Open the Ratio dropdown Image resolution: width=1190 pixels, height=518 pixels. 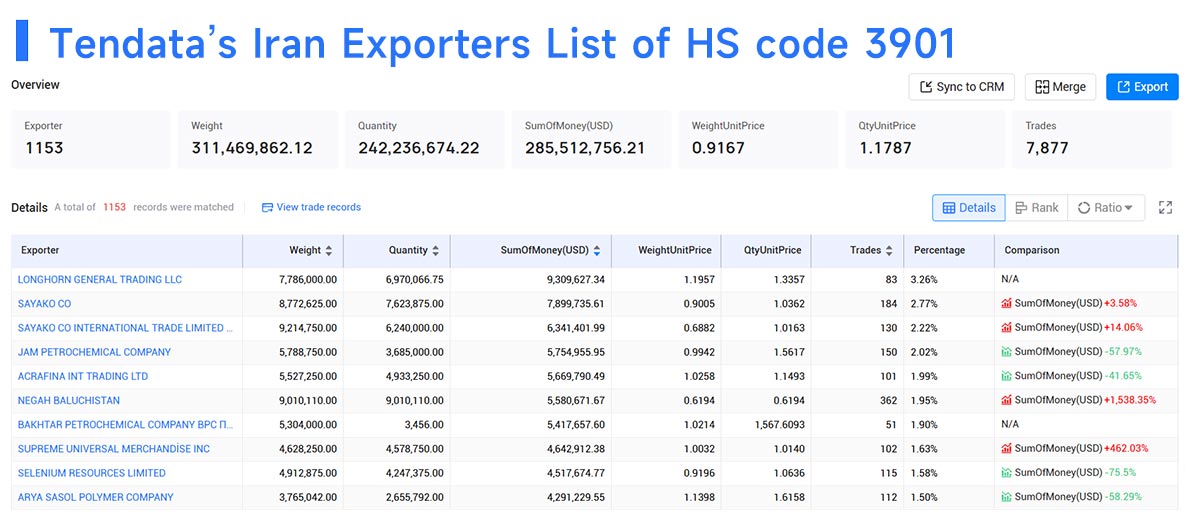click(1106, 208)
